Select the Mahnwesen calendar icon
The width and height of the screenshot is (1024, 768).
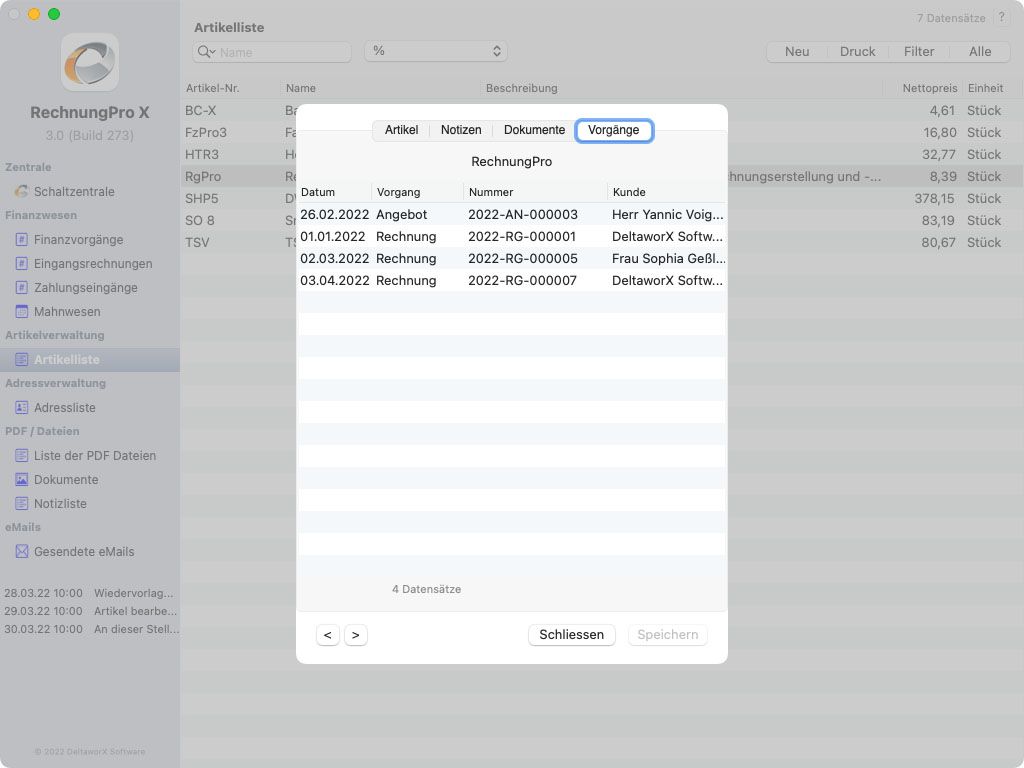pos(22,311)
